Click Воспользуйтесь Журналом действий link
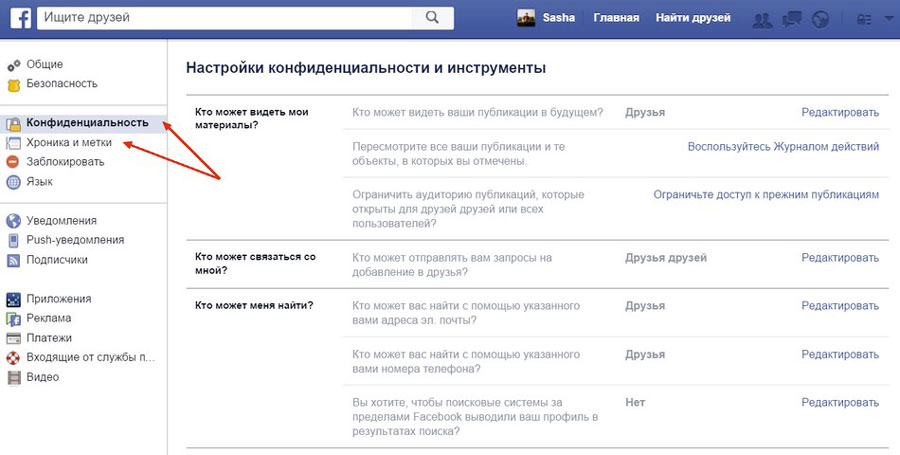Viewport: 900px width, 455px height. pyautogui.click(x=783, y=147)
